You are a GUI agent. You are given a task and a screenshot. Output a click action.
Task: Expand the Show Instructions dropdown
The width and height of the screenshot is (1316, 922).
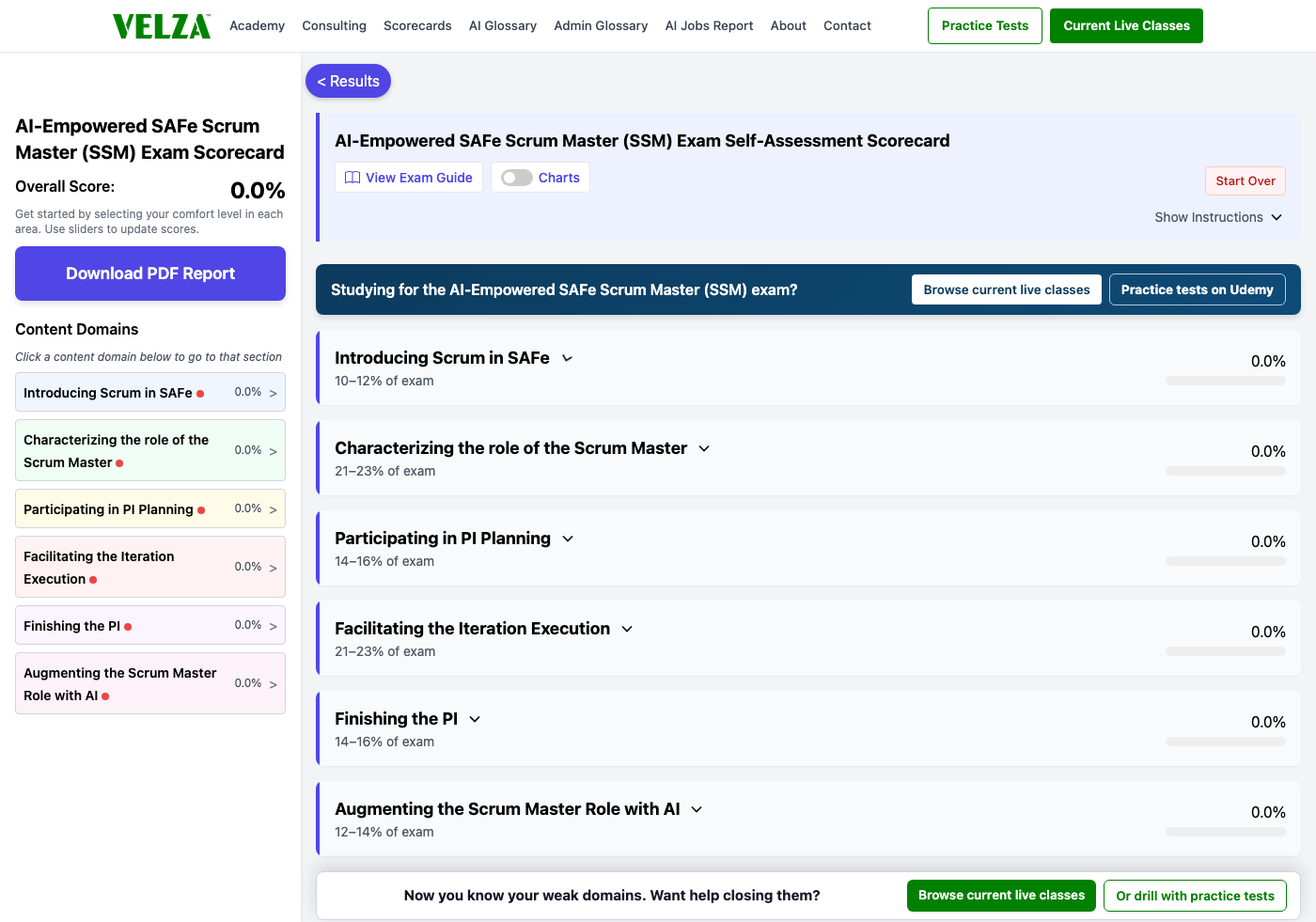pyautogui.click(x=1218, y=217)
